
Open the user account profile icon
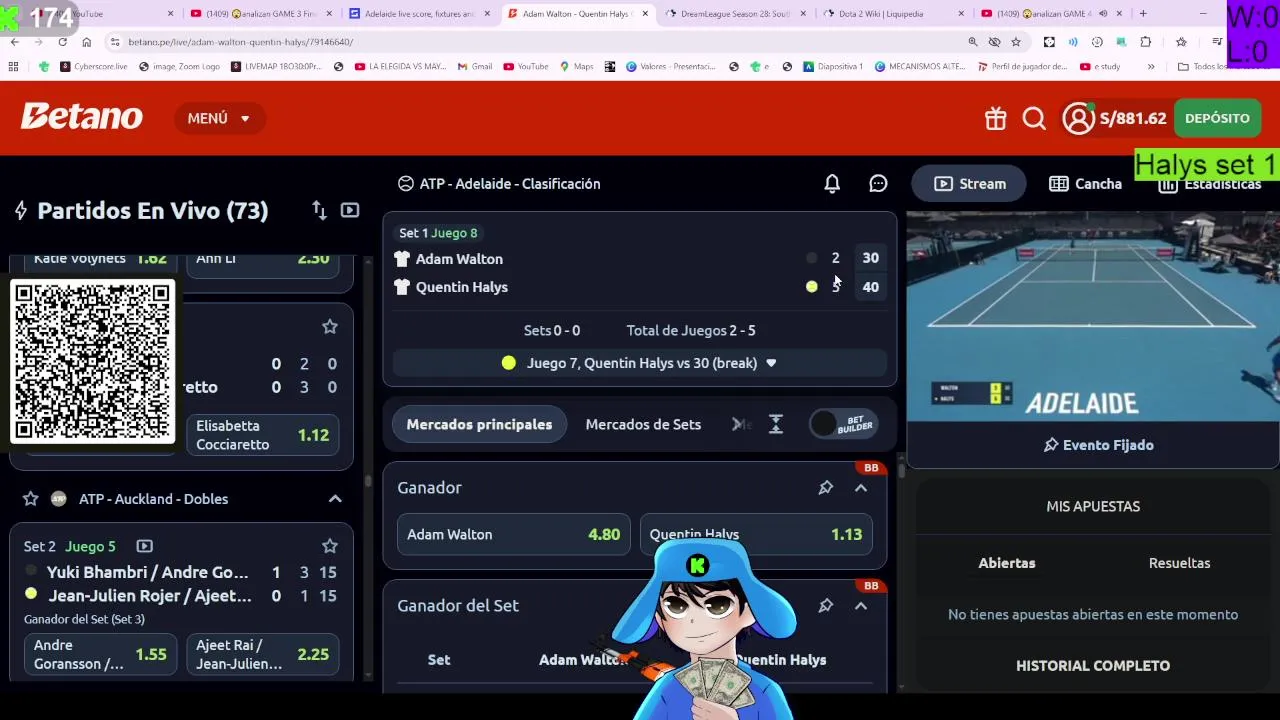(1078, 118)
